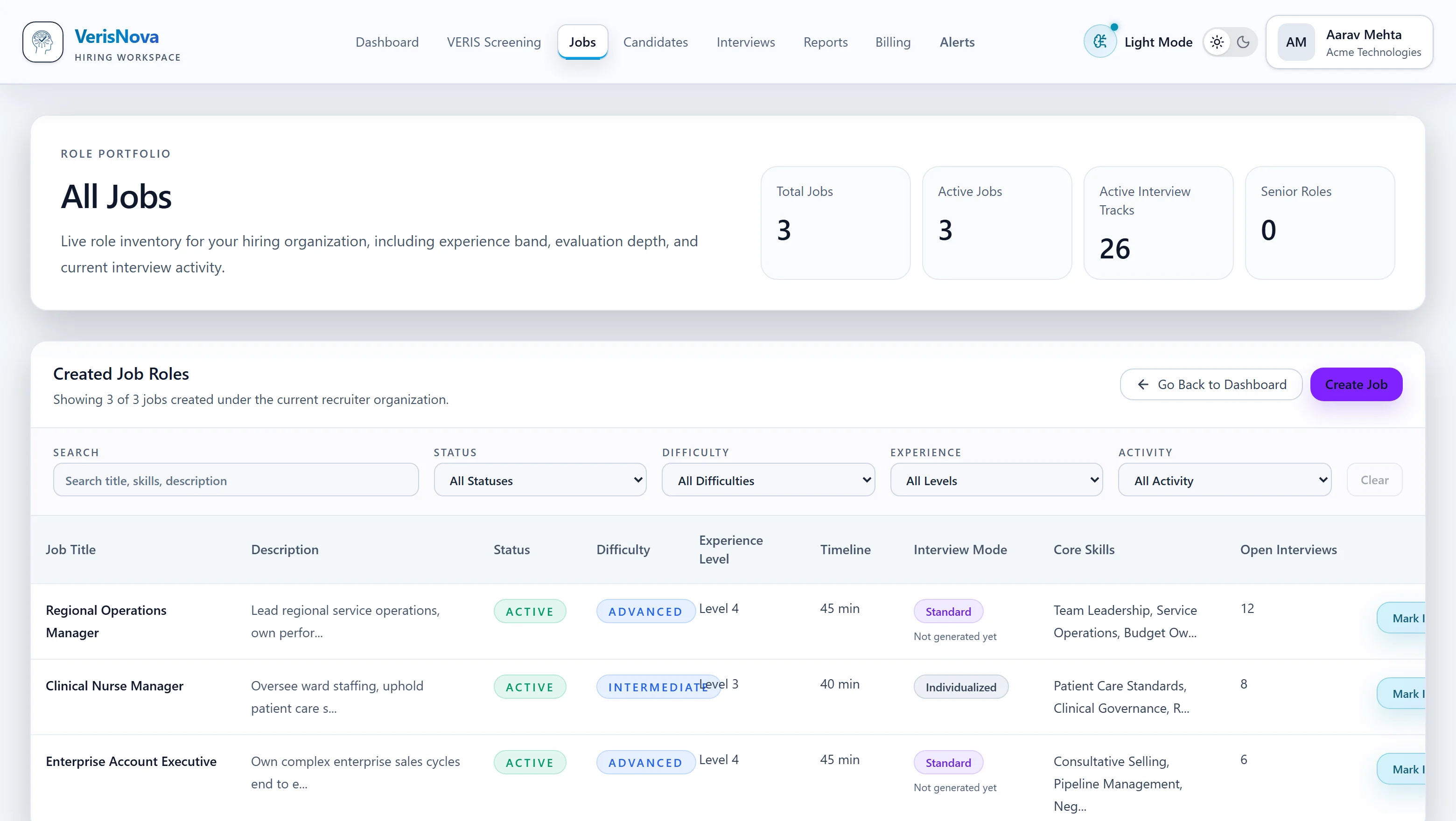The image size is (1456, 821).
Task: Open the accessibility assistant icon beside Light Mode
Action: [x=1099, y=42]
